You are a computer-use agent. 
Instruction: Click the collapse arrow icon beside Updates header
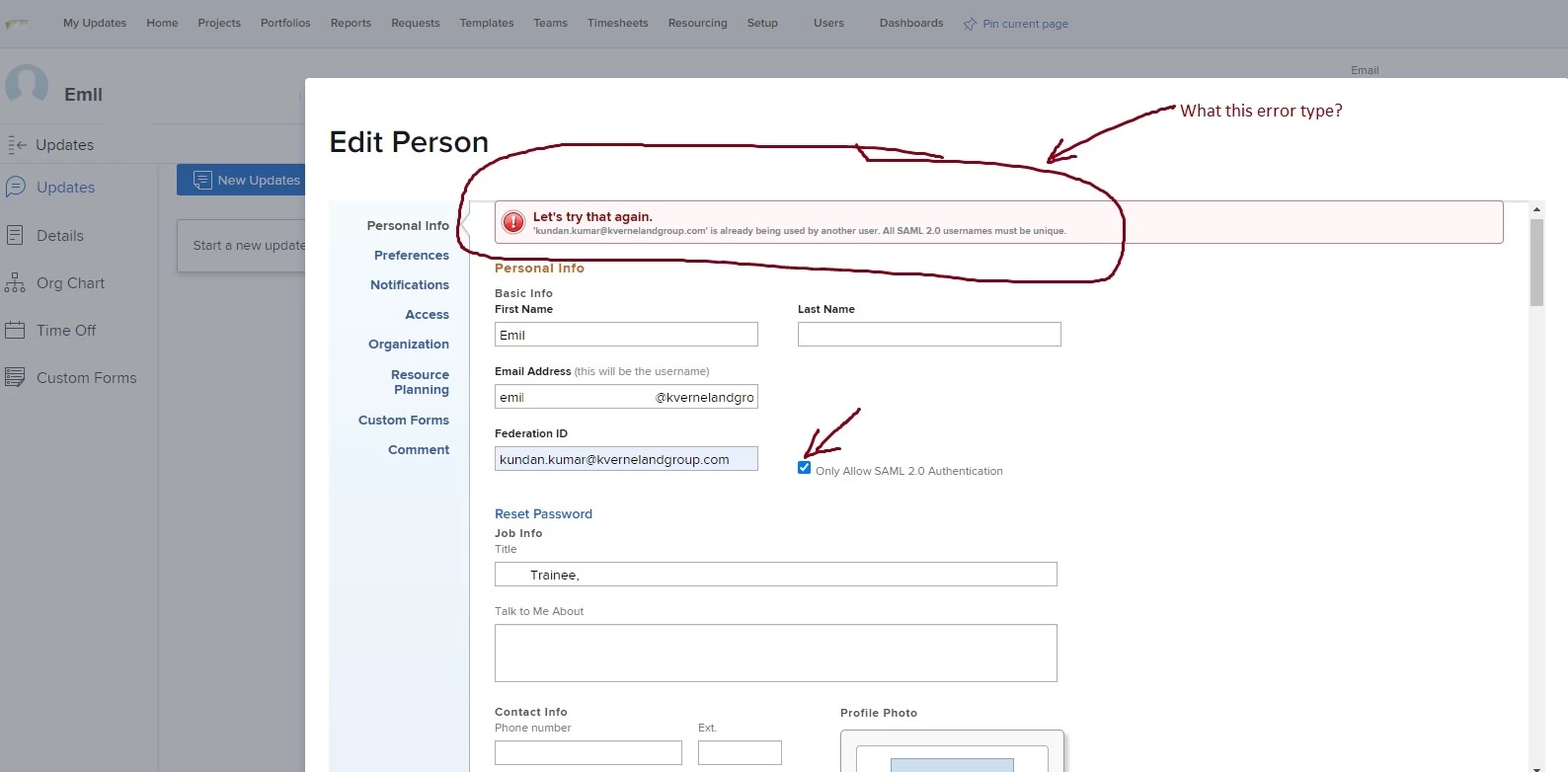click(x=17, y=145)
